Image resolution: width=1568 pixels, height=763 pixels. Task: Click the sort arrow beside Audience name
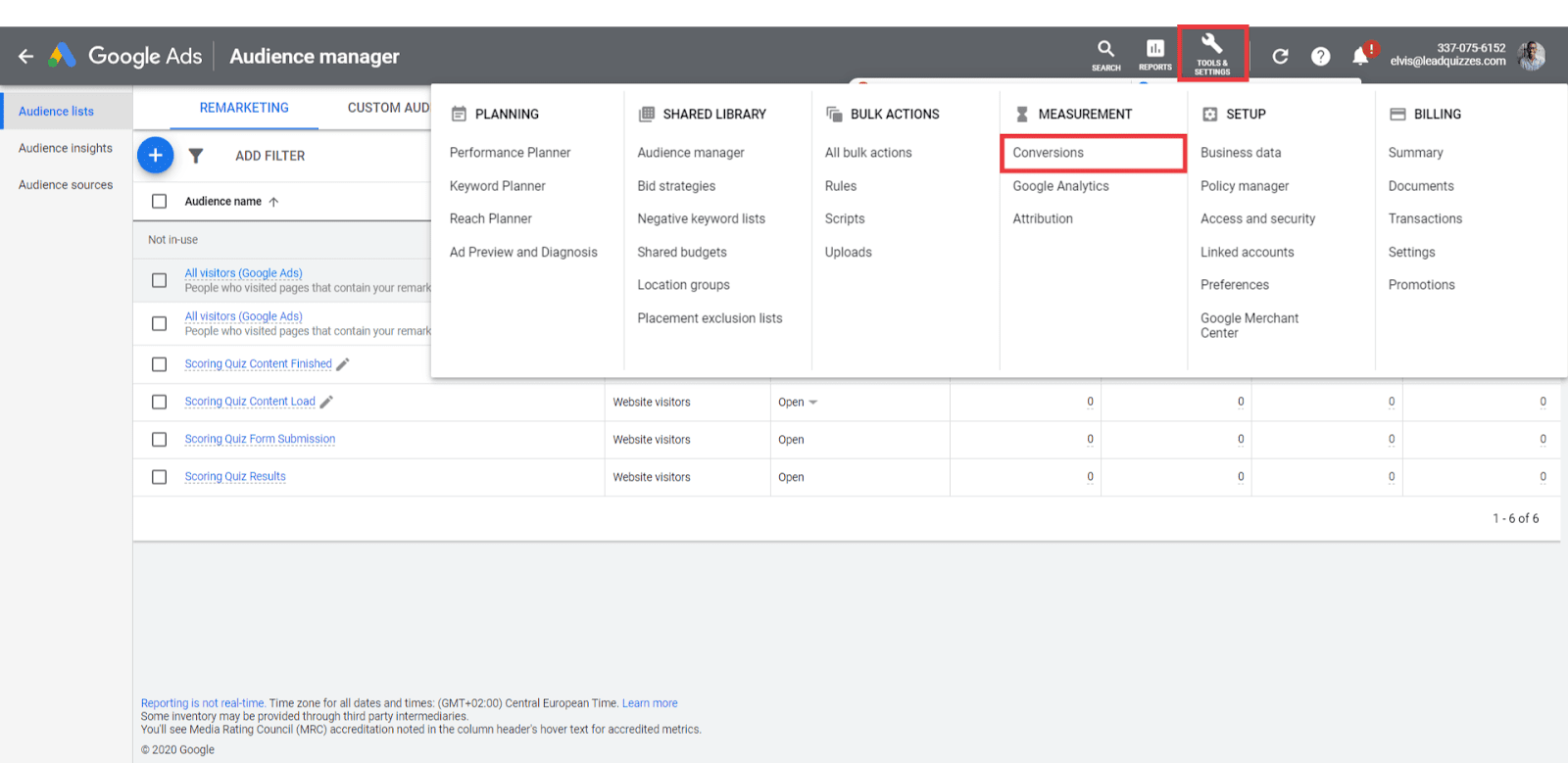pyautogui.click(x=273, y=202)
